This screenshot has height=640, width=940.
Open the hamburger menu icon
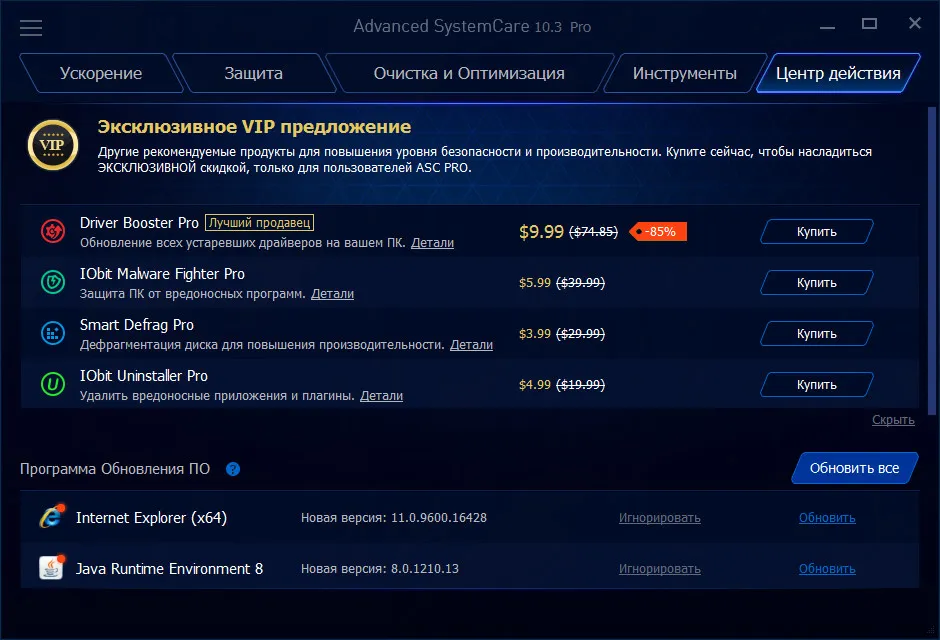[31, 28]
